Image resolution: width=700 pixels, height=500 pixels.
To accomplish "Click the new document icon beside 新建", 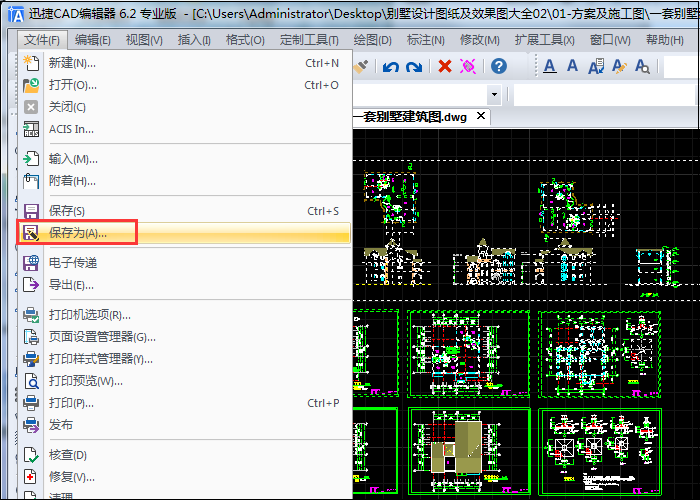I will [31, 63].
